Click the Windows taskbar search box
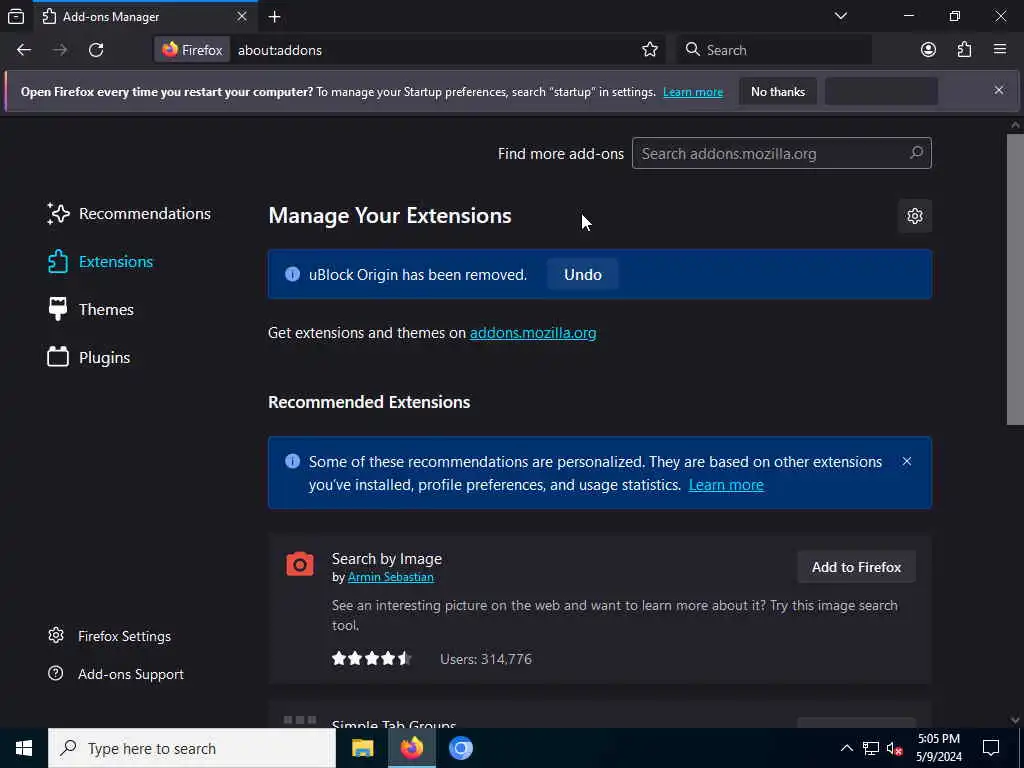The width and height of the screenshot is (1024, 768). [192, 748]
